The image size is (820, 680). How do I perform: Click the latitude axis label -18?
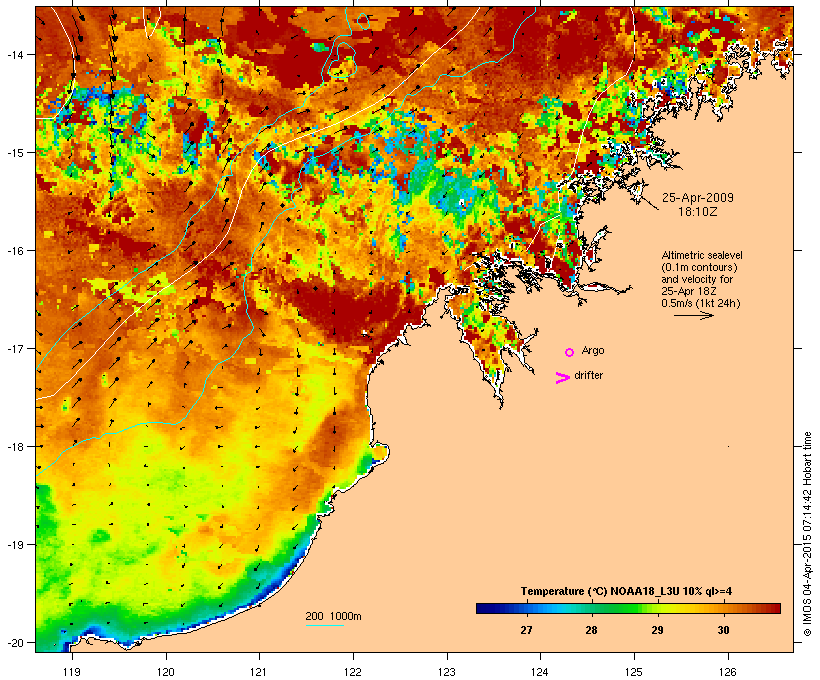(15, 446)
